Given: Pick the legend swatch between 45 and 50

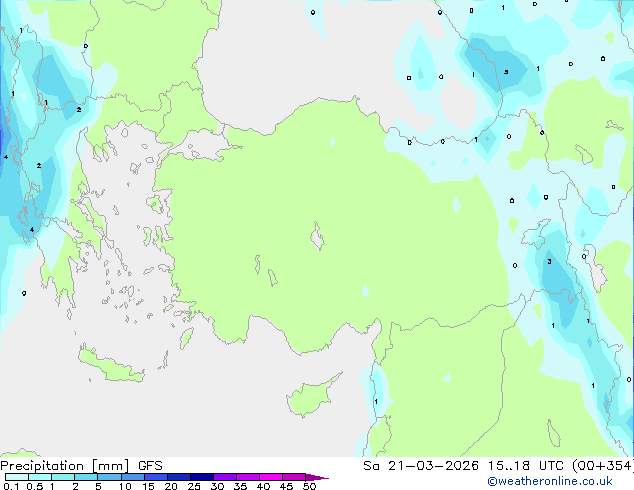Looking at the screenshot, I should coord(294,477).
